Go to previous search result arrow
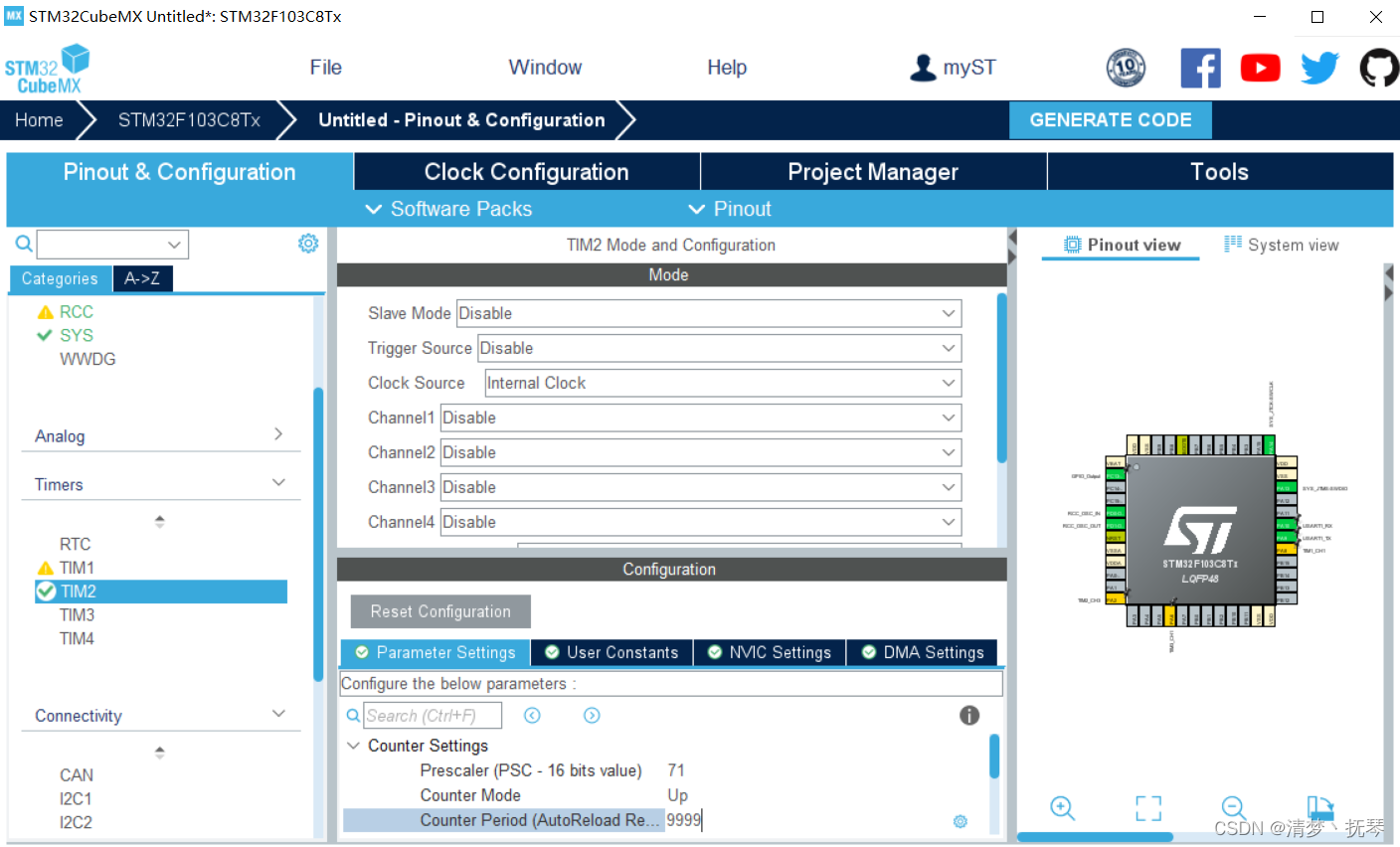The image size is (1400, 847). pos(532,715)
